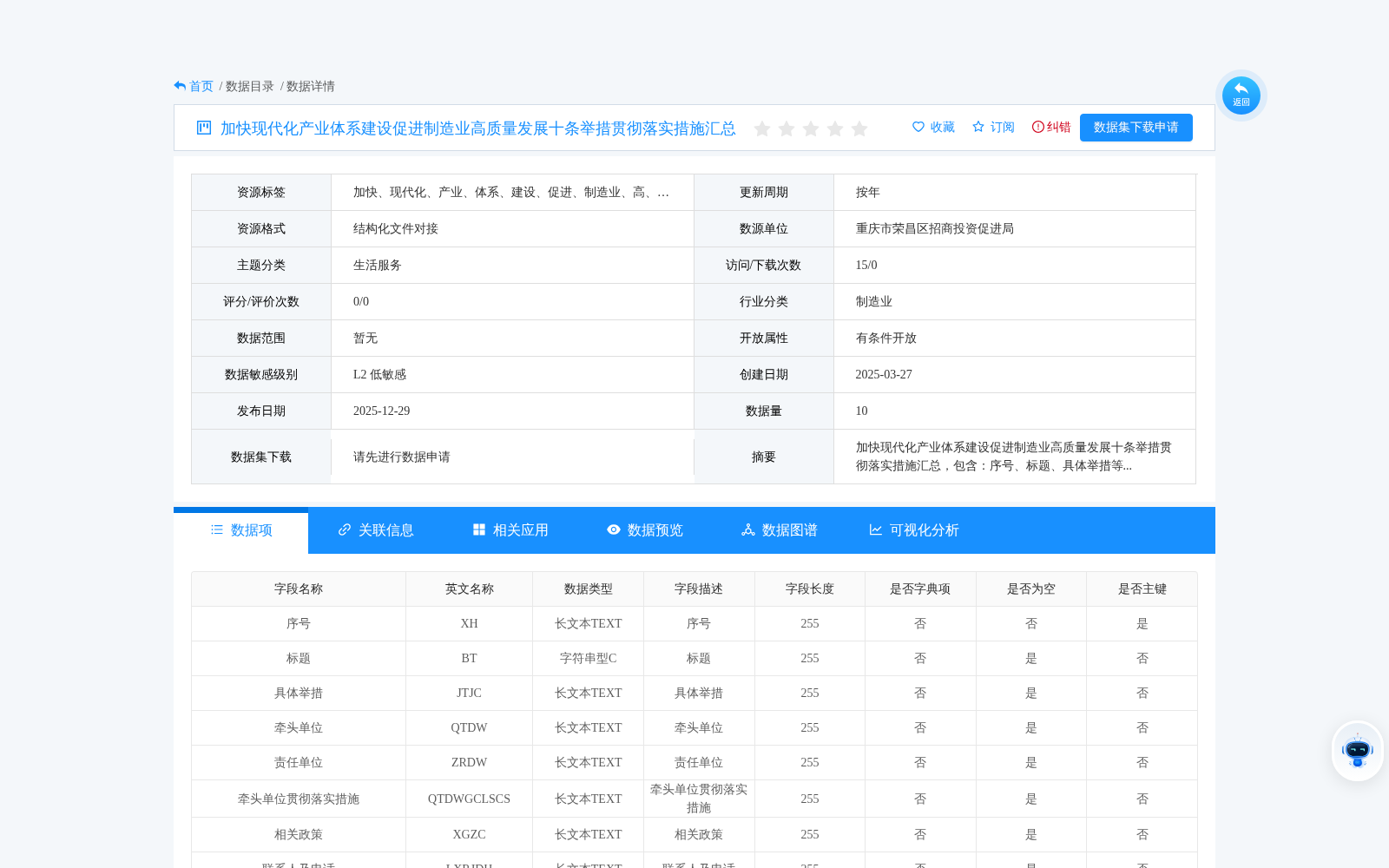Click 数据集下载申请 button
This screenshot has height=868, width=1389.
1136,128
